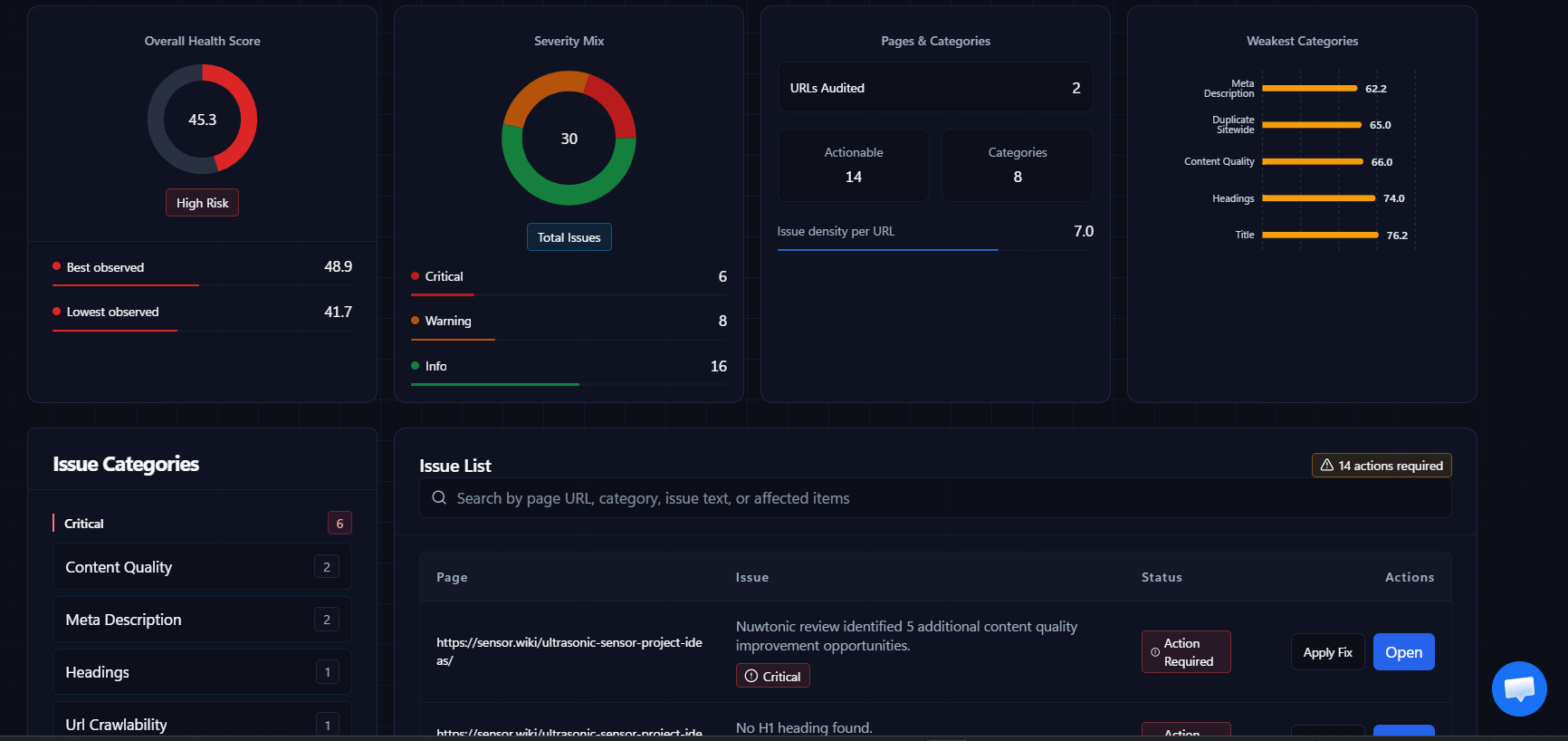The image size is (1568, 741).
Task: Click the Actions column header
Action: (1410, 577)
